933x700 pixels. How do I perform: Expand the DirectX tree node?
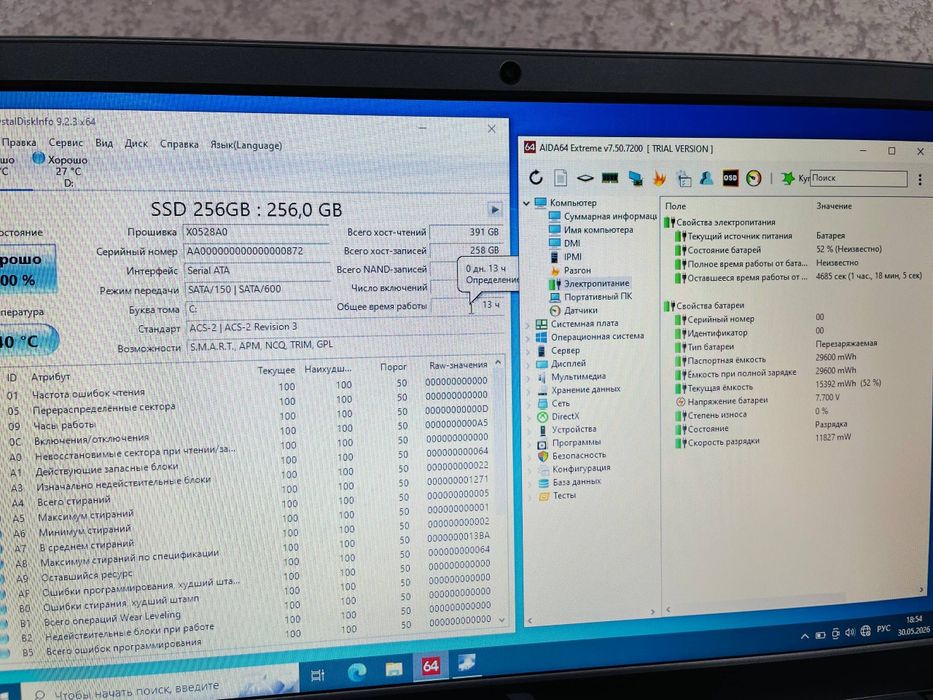tap(528, 417)
